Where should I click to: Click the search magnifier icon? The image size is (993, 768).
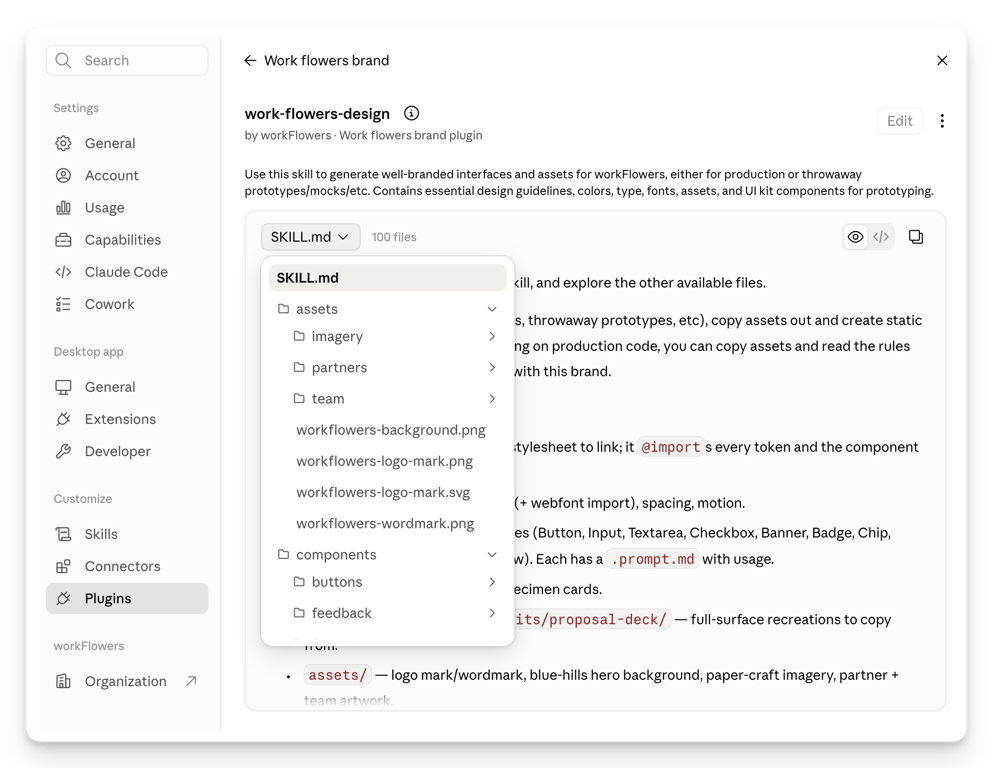pos(63,60)
